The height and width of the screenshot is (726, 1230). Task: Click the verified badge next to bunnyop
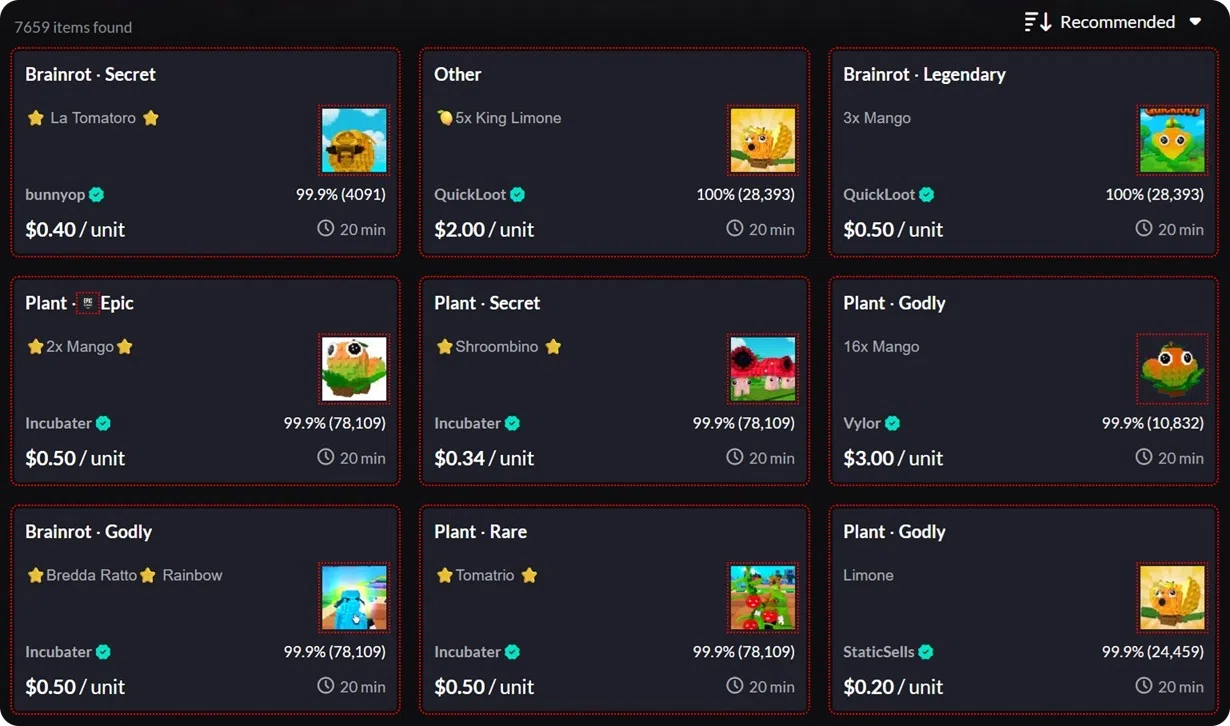click(x=98, y=194)
